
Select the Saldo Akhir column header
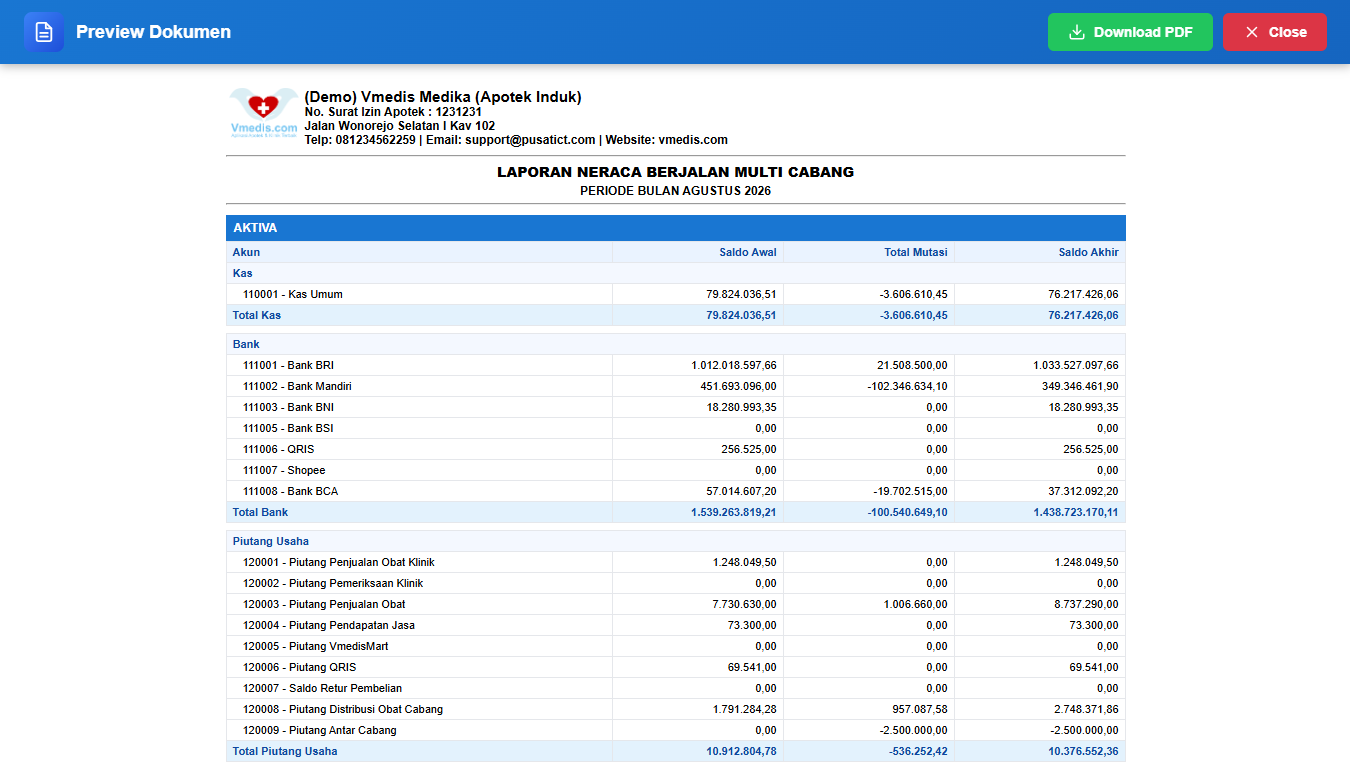(x=1088, y=252)
